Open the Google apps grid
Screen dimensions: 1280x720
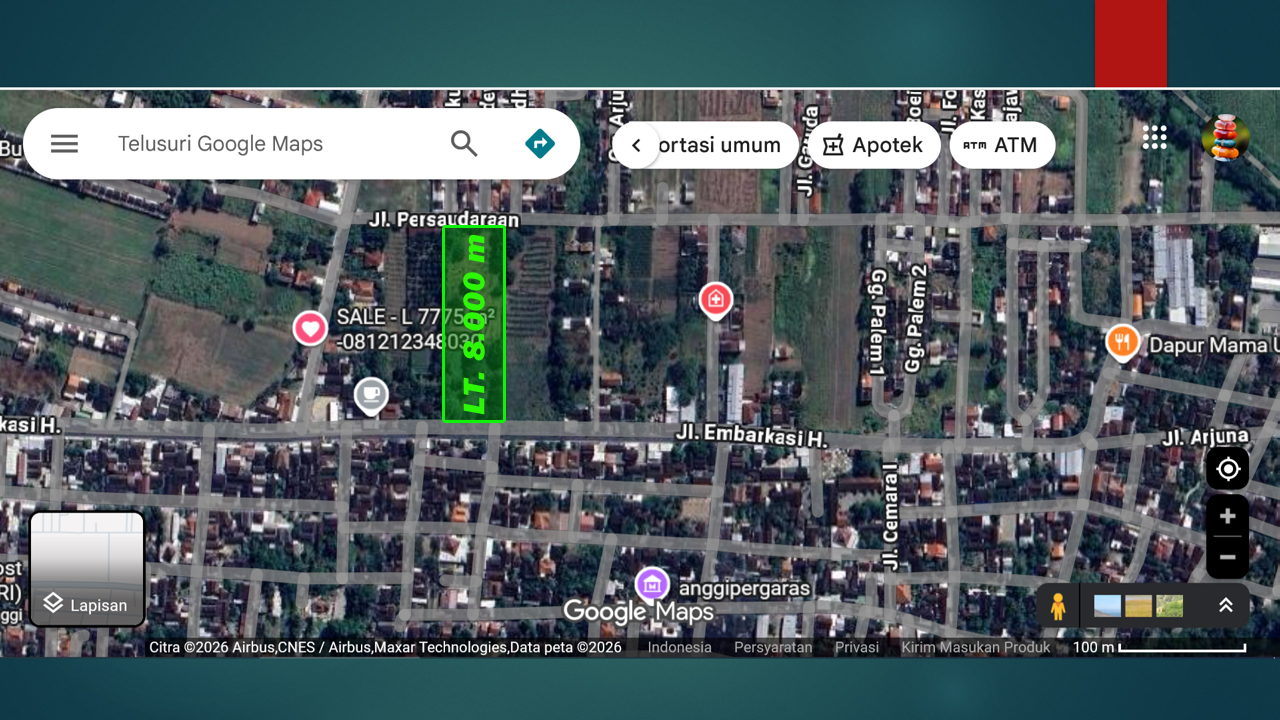(1154, 138)
